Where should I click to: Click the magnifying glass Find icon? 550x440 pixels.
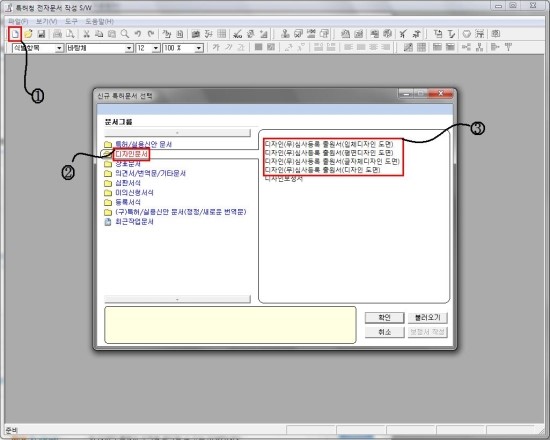point(125,34)
